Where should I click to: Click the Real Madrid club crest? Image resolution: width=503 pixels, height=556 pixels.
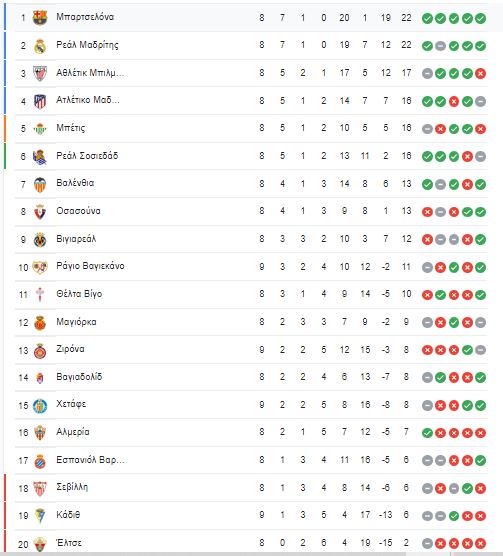click(40, 46)
